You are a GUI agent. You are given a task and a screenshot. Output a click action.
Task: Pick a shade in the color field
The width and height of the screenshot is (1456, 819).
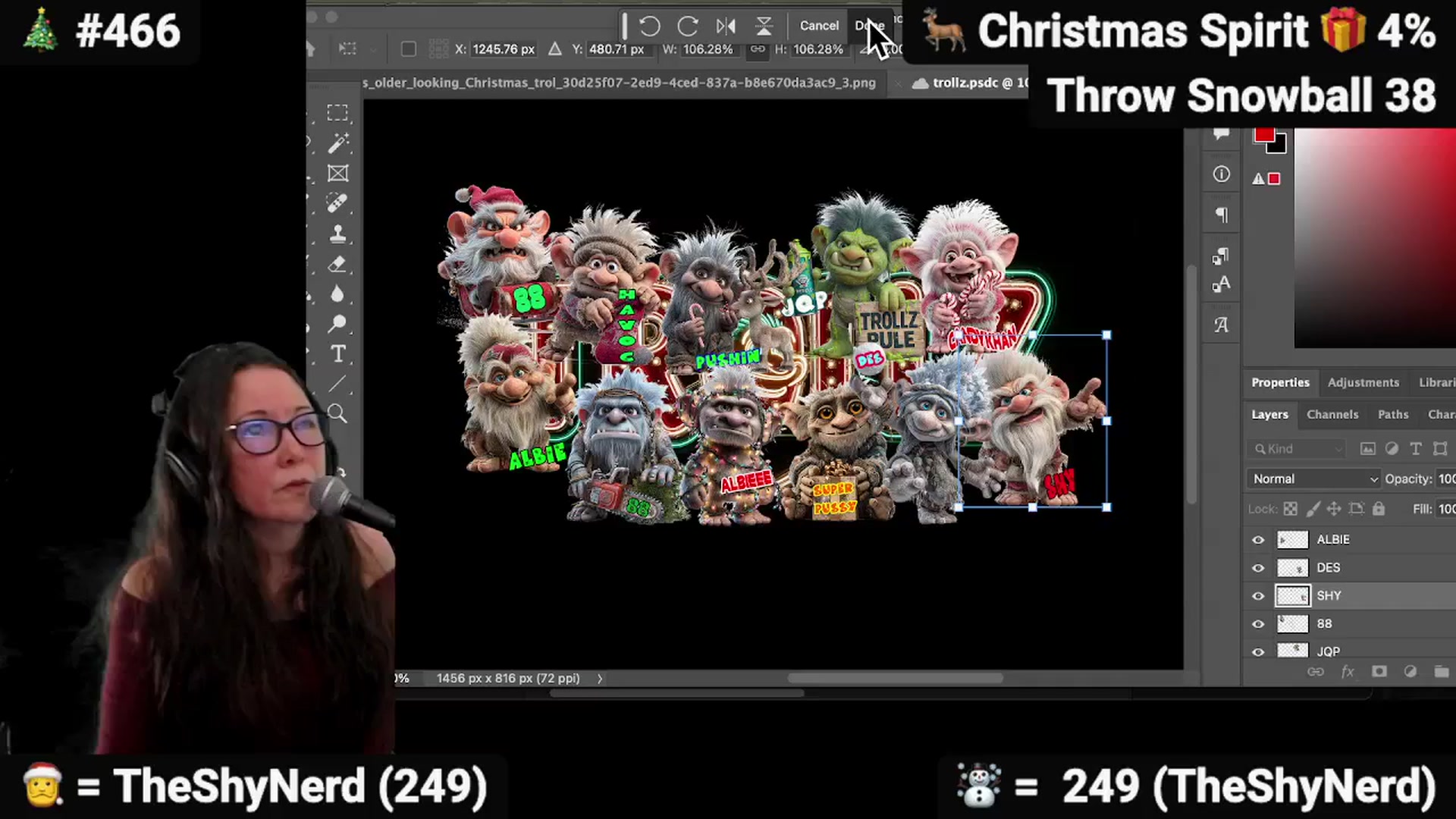[1375, 238]
